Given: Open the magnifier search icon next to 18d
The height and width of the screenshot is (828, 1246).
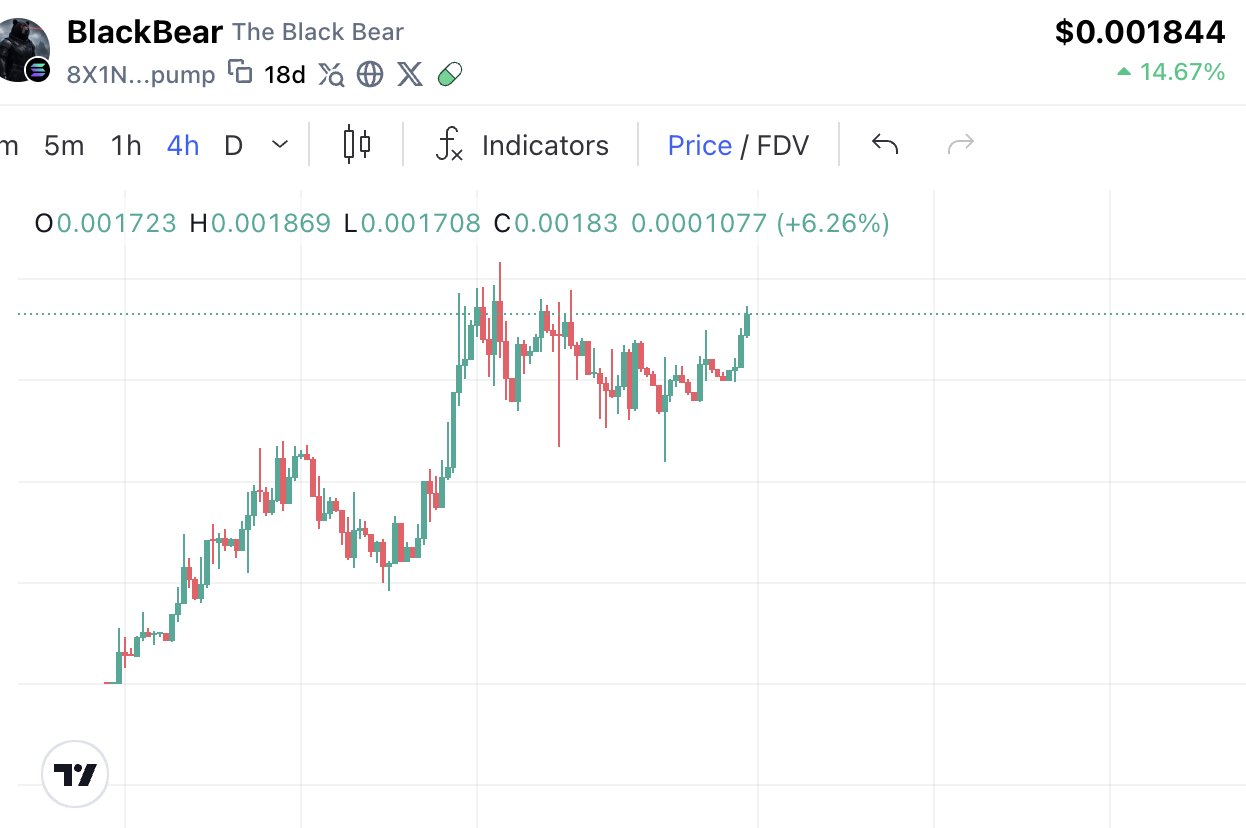Looking at the screenshot, I should coord(331,74).
